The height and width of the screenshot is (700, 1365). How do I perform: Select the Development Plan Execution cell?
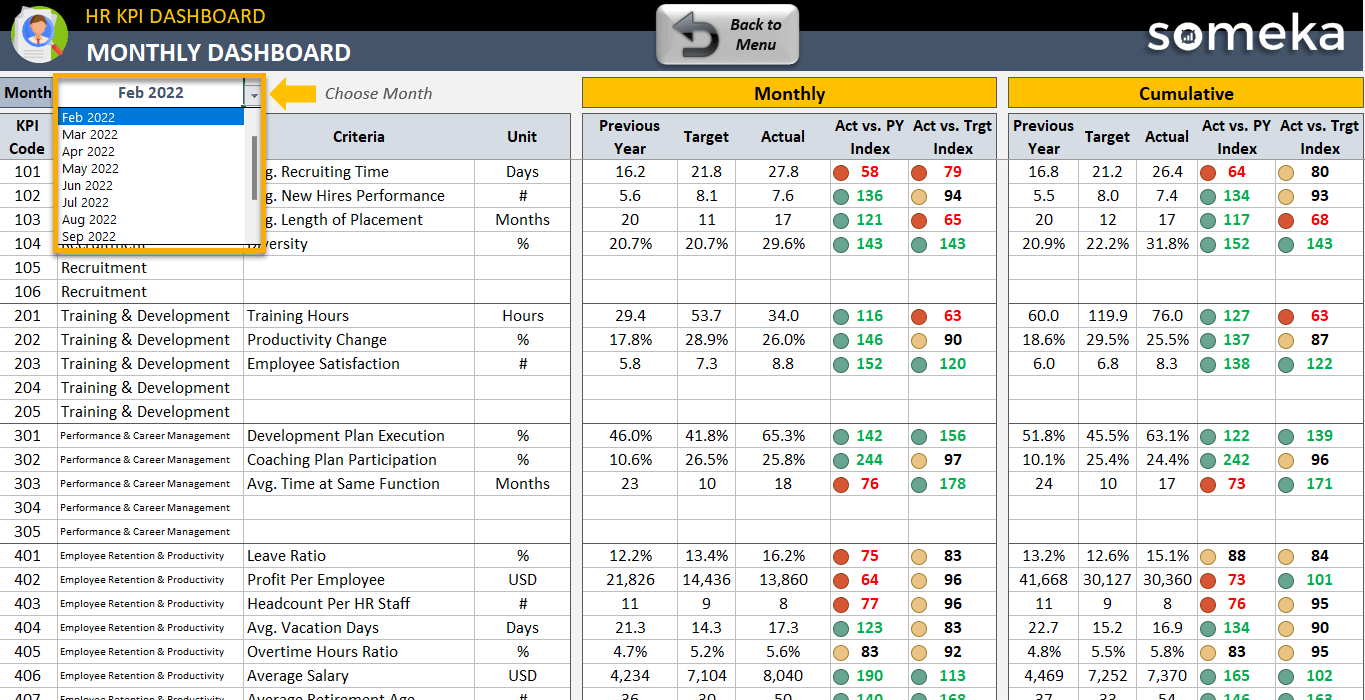pos(359,436)
